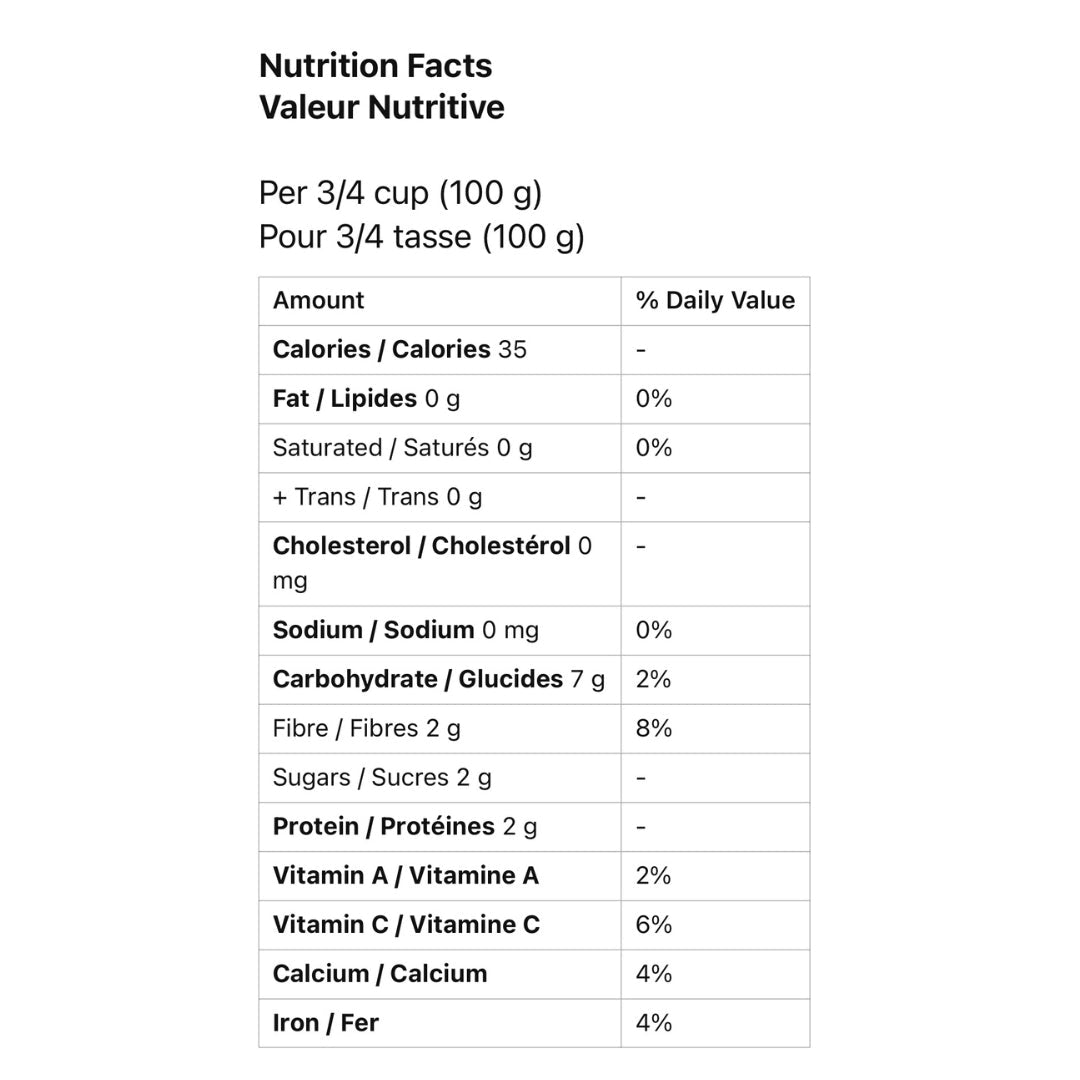Image resolution: width=1080 pixels, height=1080 pixels.
Task: Click the Carbohydrate / Glucides 7 g cell
Action: 438,679
